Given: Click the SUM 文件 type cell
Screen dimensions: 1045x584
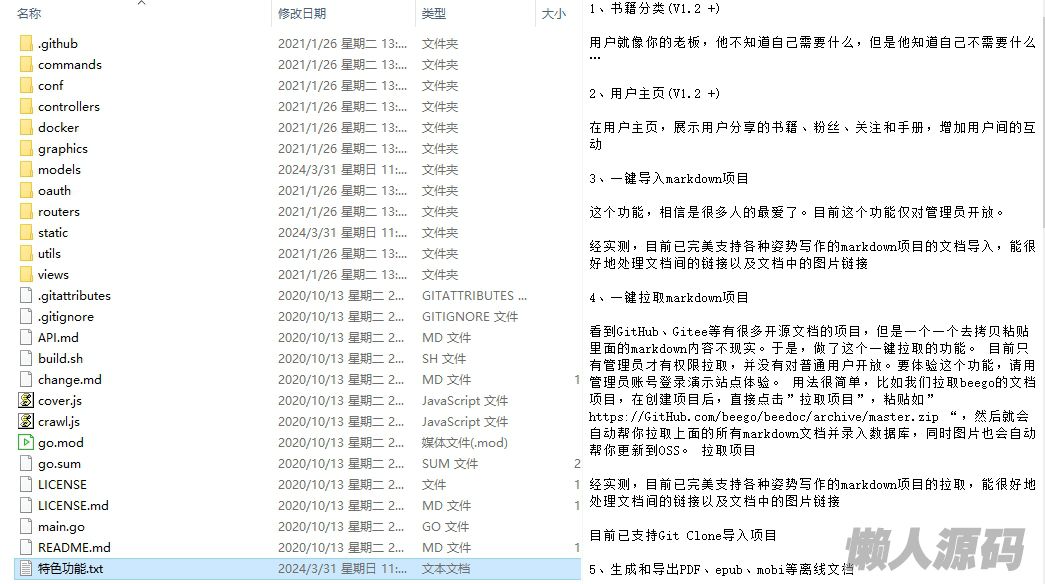Looking at the screenshot, I should (x=450, y=463).
